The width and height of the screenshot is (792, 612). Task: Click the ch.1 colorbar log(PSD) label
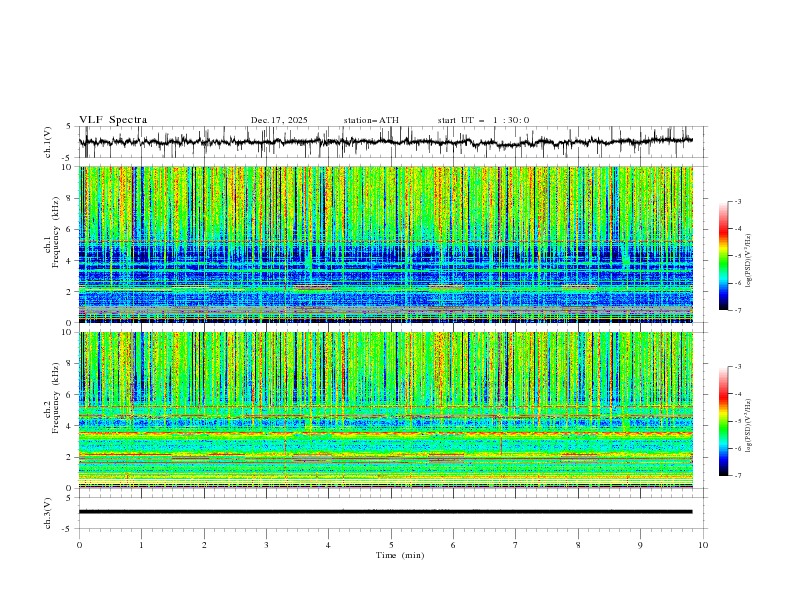point(749,261)
